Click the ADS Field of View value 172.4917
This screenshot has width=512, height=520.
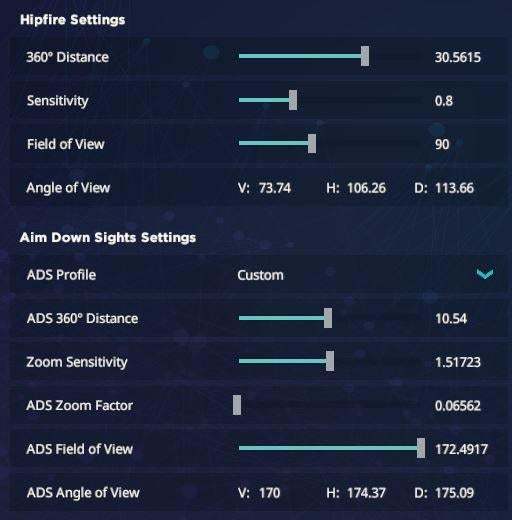pos(461,449)
